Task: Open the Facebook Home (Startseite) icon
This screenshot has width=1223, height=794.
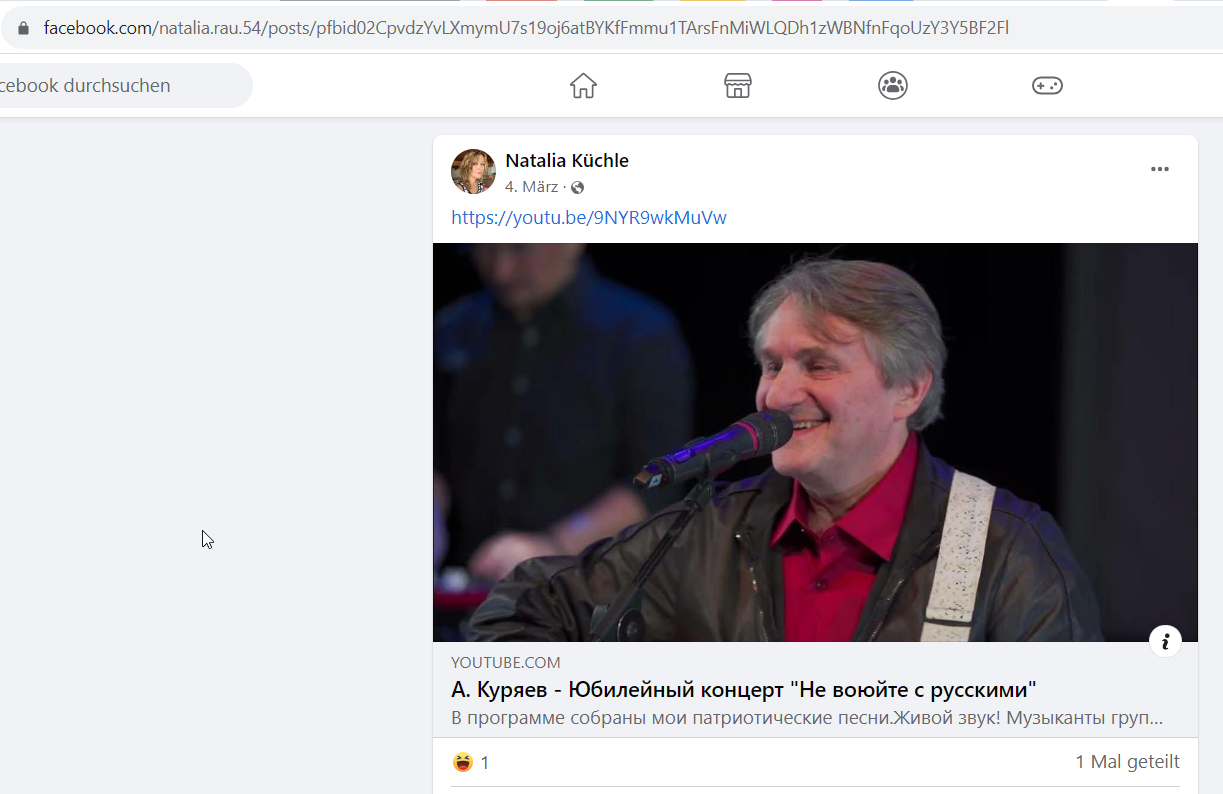Action: pos(583,86)
